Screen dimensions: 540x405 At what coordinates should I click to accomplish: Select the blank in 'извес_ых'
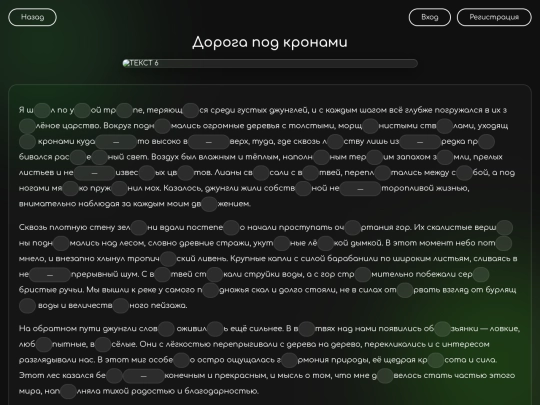point(147,173)
